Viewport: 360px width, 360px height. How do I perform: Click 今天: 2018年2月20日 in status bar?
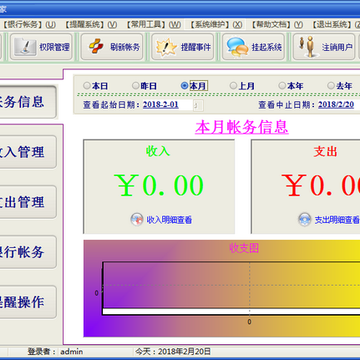click(x=173, y=351)
